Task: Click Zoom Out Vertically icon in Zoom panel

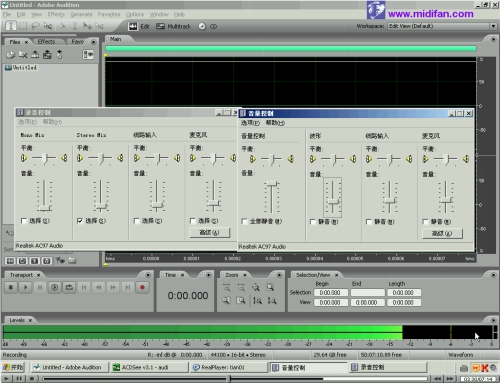Action: click(x=272, y=301)
